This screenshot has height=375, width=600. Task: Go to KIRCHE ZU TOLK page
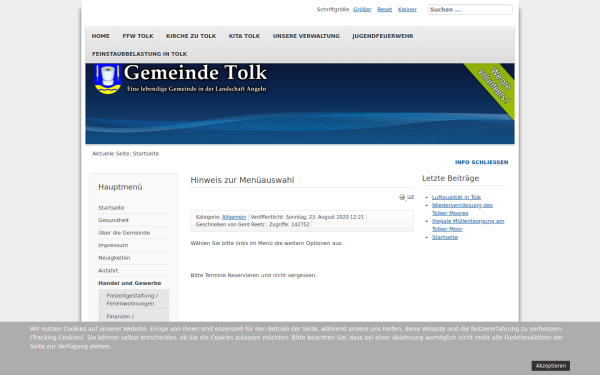pyautogui.click(x=191, y=36)
